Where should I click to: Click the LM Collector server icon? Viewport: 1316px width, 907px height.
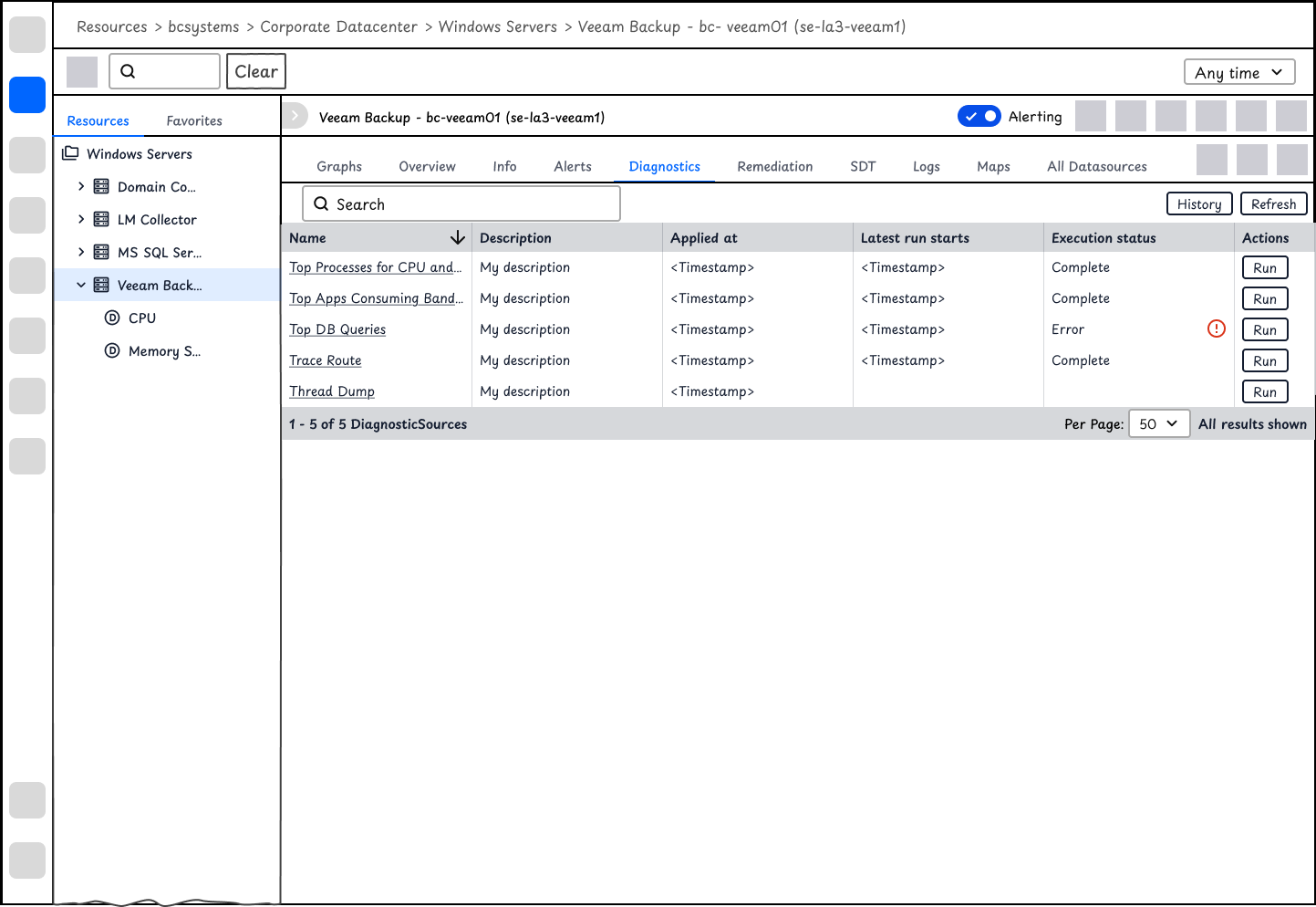click(x=101, y=219)
